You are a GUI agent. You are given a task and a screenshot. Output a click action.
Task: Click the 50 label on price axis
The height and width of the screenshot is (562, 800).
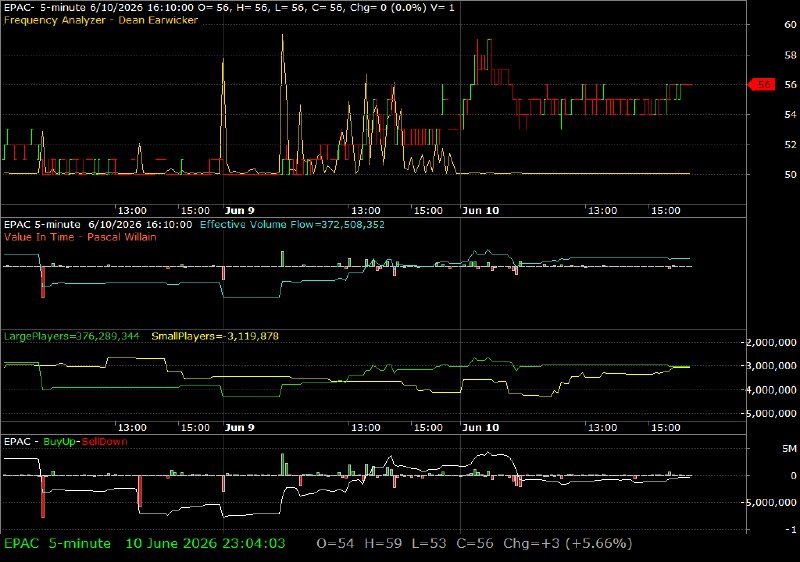pyautogui.click(x=790, y=175)
